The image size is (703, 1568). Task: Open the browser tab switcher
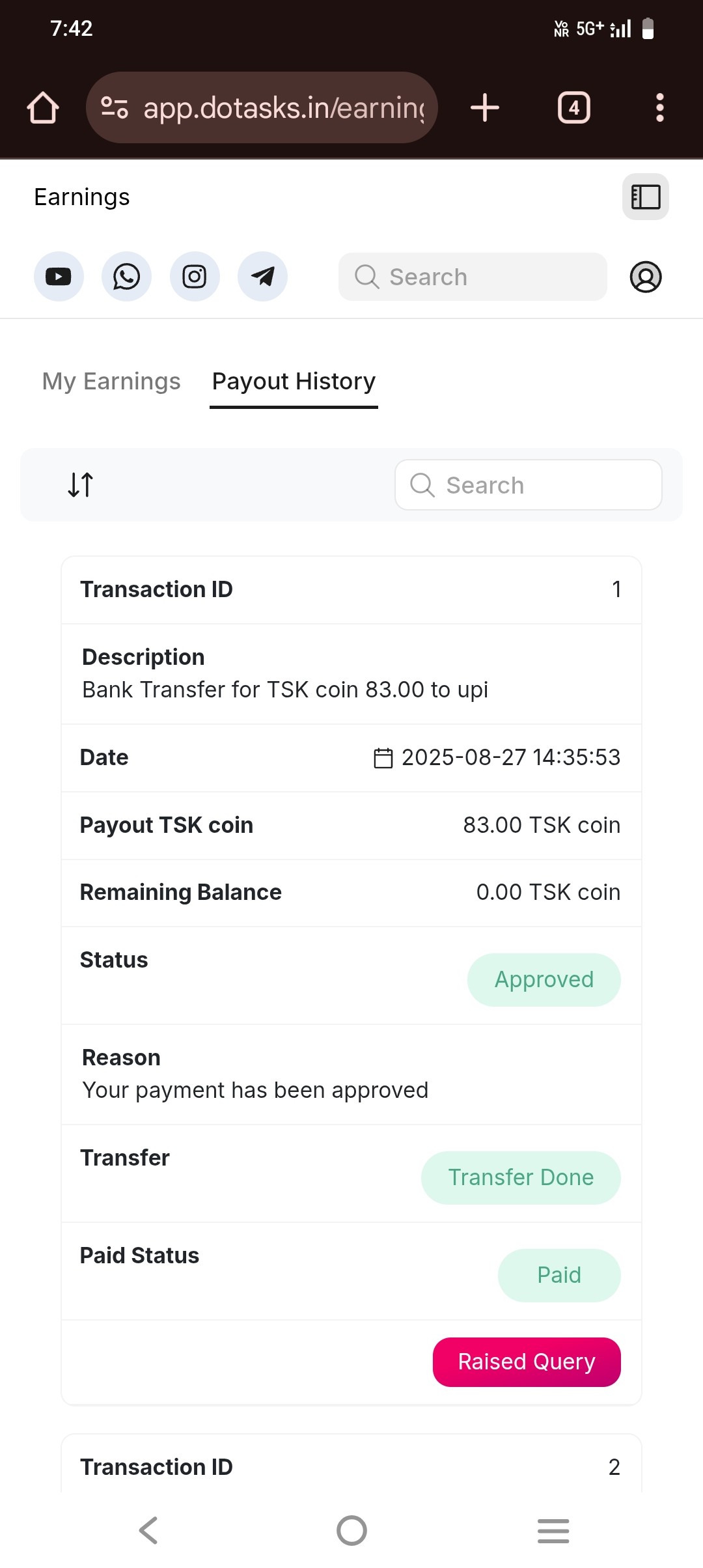[573, 107]
